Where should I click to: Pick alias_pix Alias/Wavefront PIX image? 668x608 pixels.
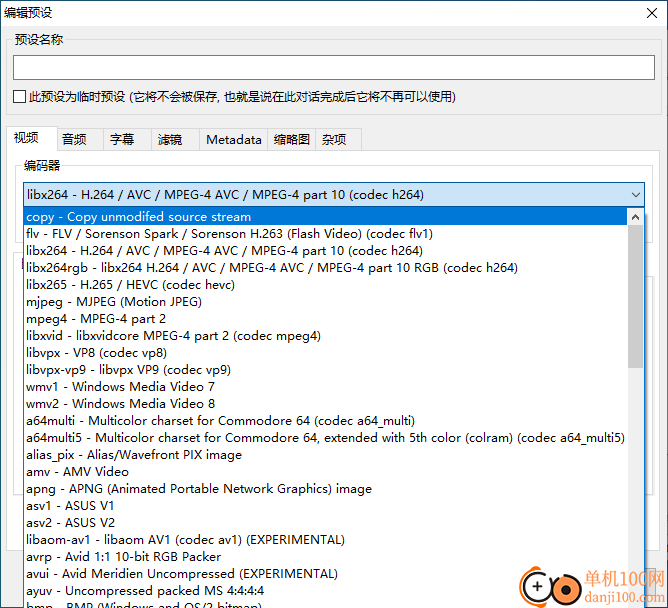pos(325,455)
